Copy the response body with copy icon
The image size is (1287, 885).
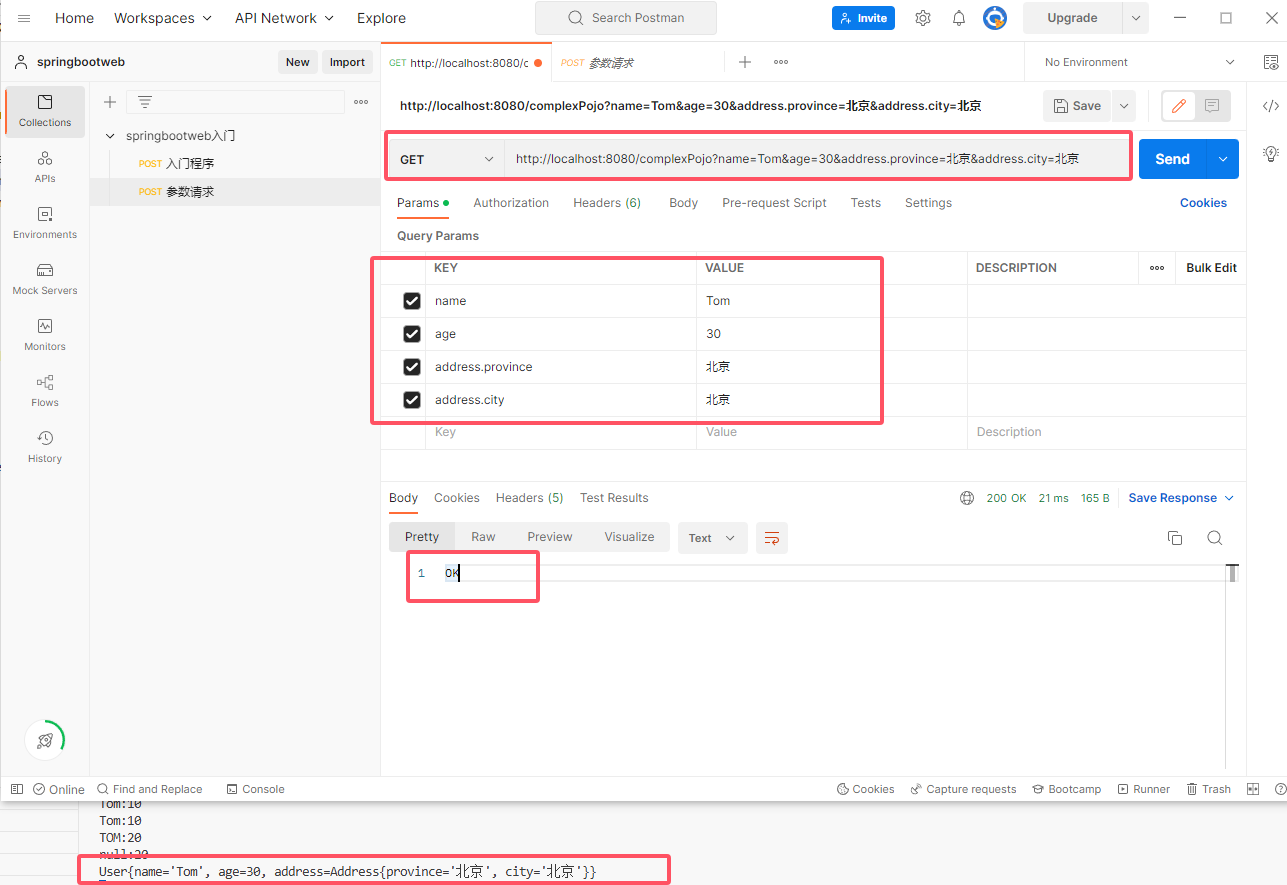click(x=1175, y=538)
